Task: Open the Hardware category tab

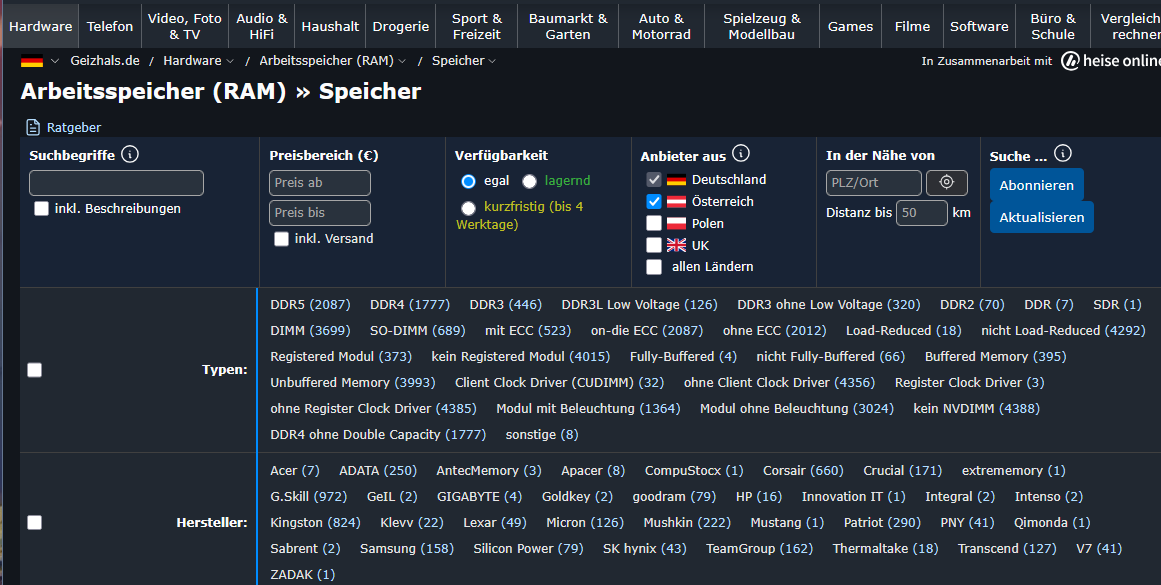Action: coord(41,26)
